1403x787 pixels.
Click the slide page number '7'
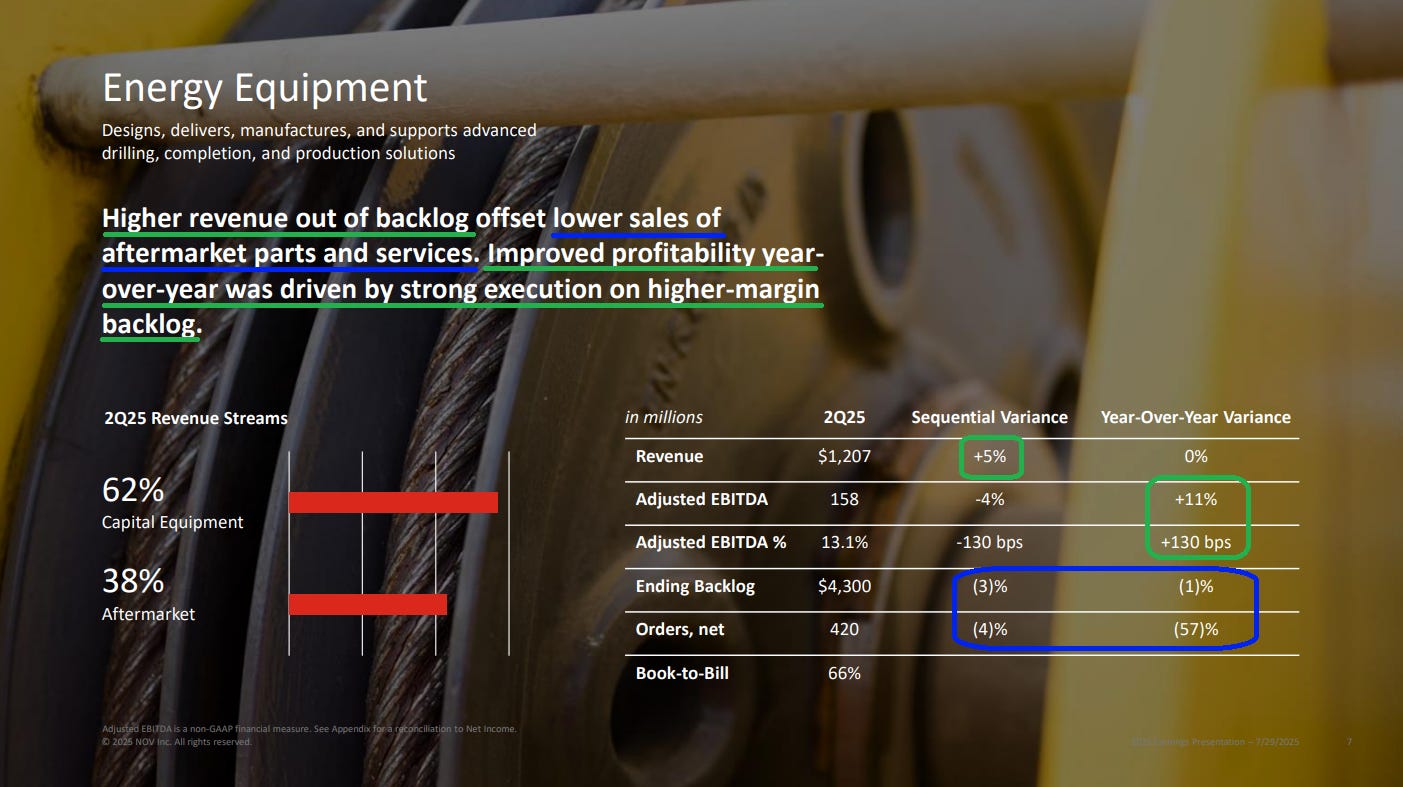click(x=1349, y=741)
